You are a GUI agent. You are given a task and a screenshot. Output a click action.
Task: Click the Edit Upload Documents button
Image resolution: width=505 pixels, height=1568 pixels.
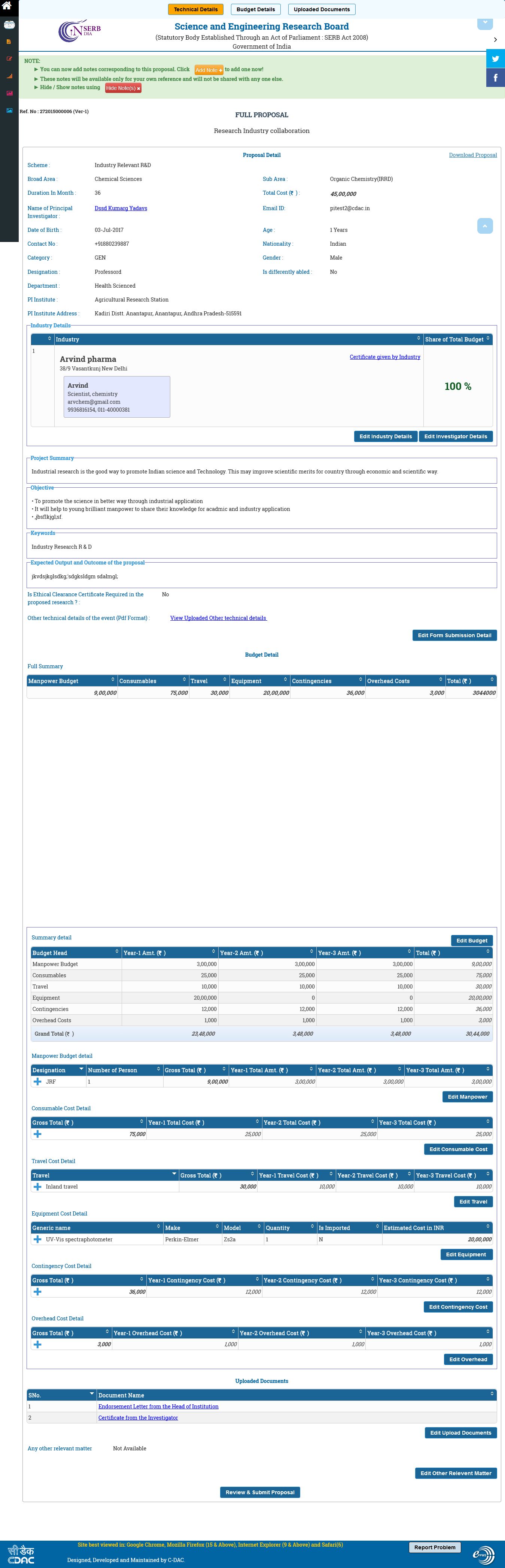tap(460, 1433)
